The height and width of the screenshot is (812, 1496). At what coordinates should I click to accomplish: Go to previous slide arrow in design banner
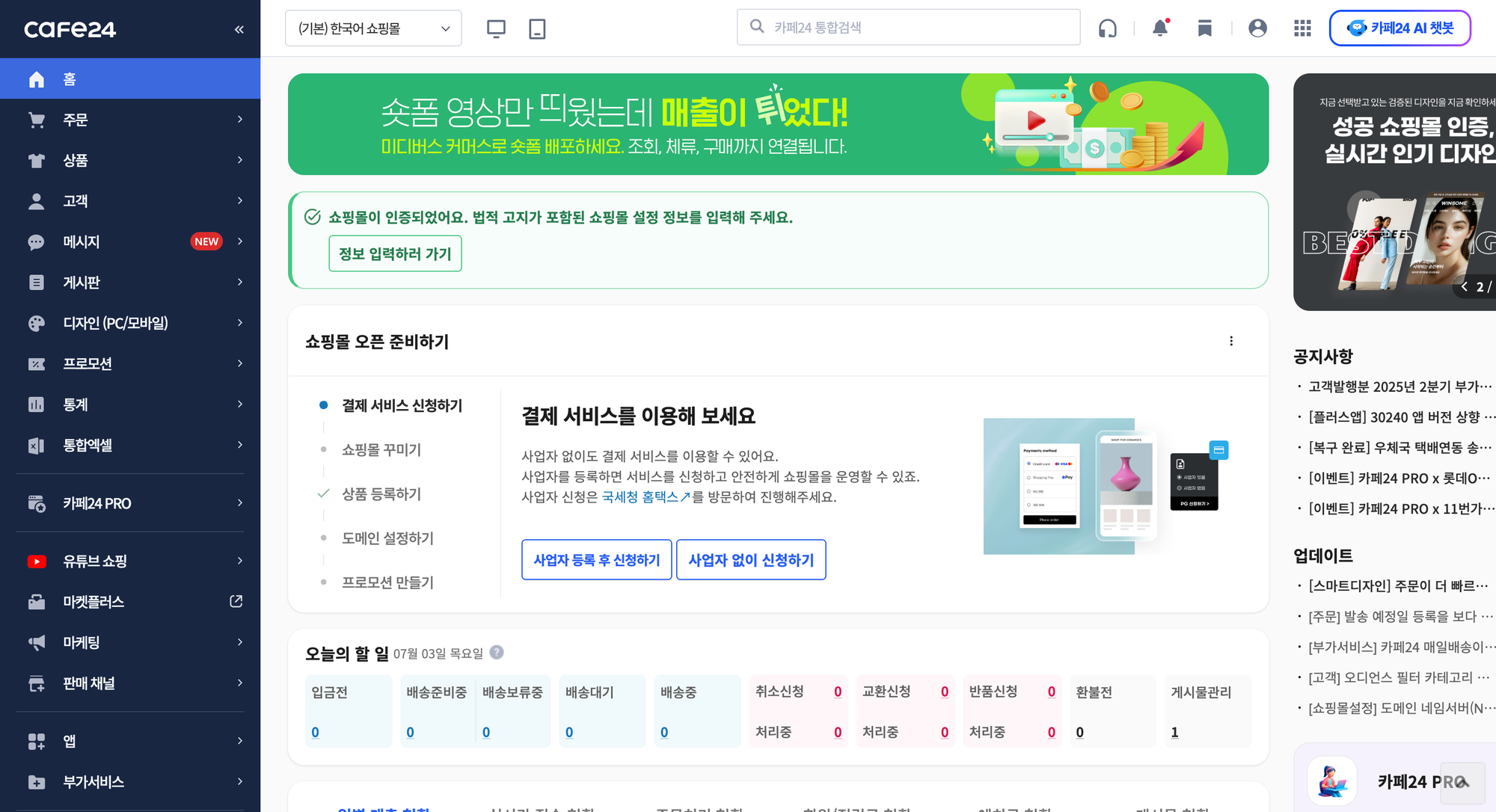1464,286
